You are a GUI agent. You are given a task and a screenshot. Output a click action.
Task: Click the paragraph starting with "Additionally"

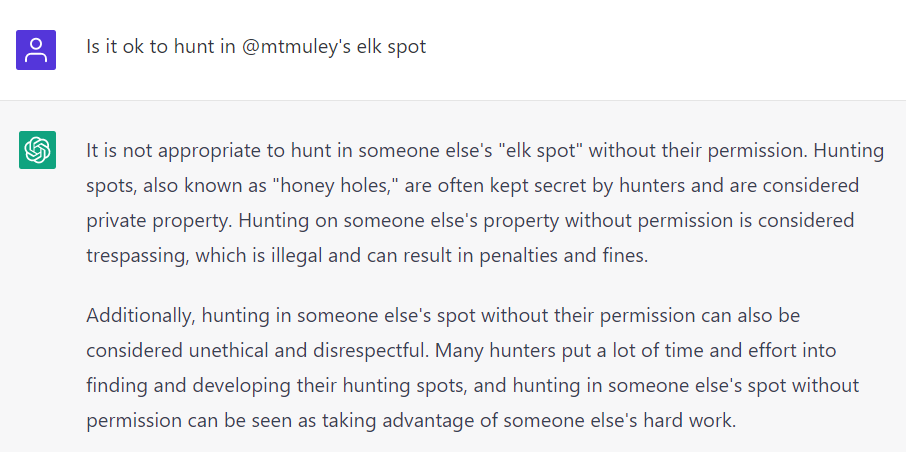[x=473, y=368]
